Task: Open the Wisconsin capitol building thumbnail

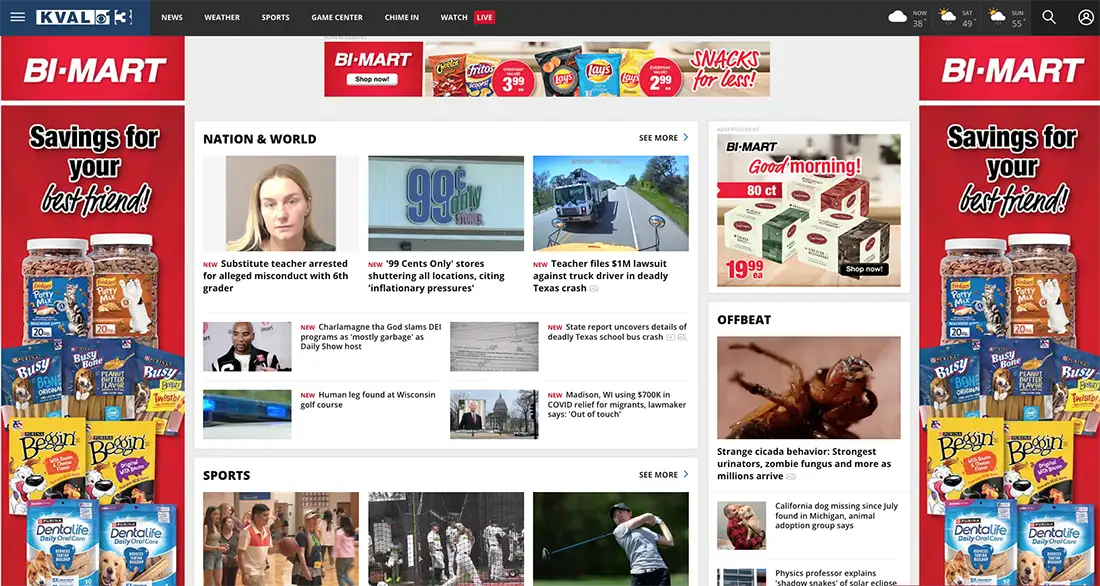Action: pyautogui.click(x=494, y=414)
